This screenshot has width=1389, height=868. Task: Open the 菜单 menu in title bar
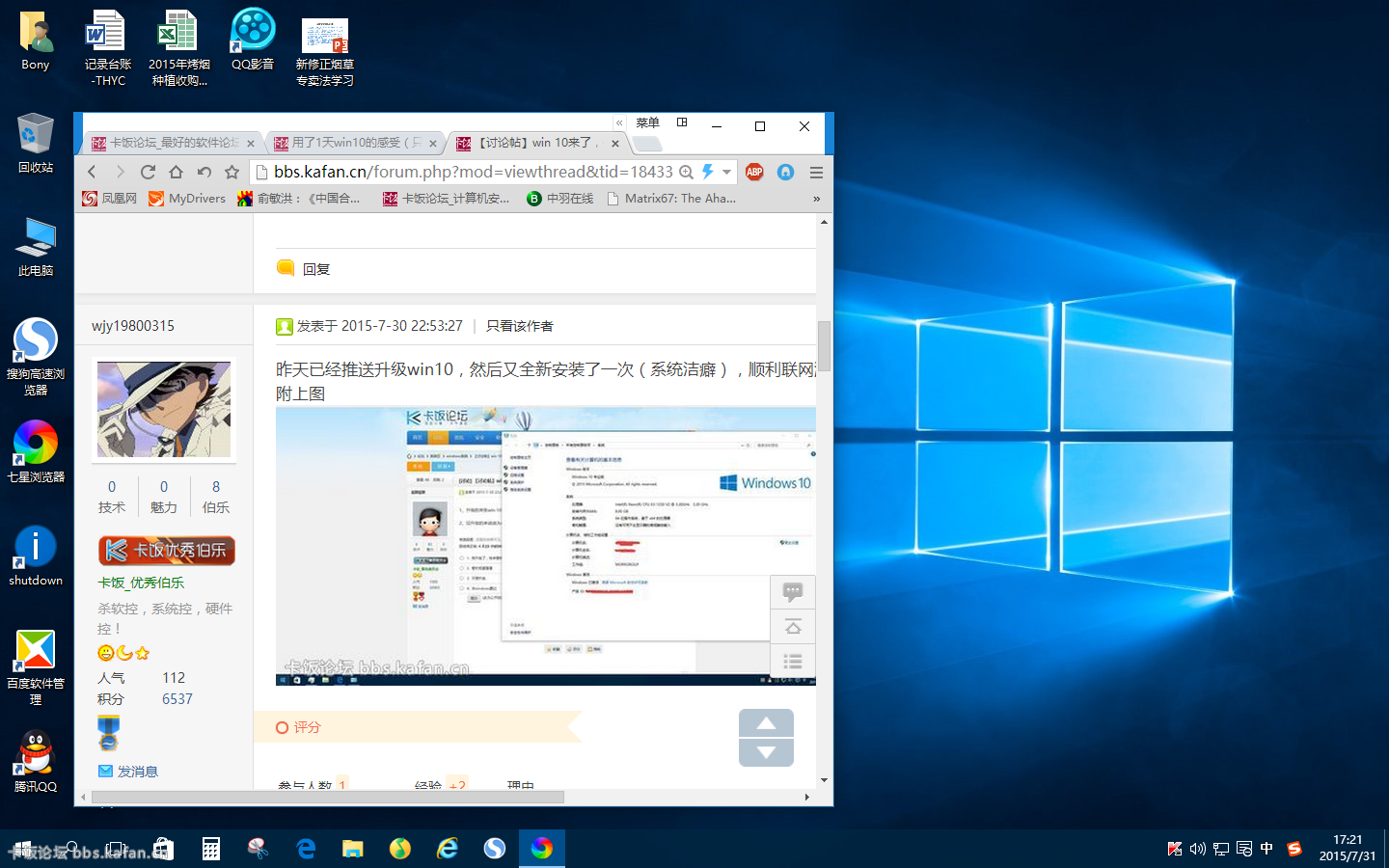[x=647, y=122]
